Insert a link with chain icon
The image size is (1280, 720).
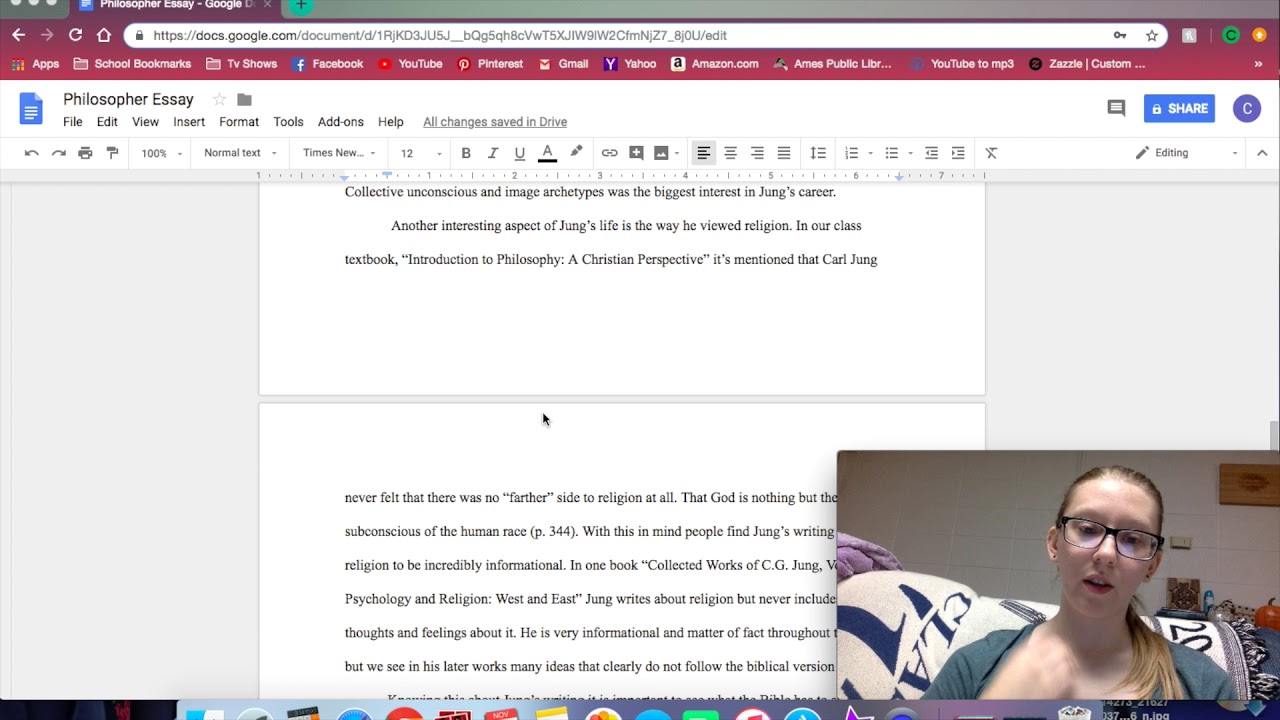click(609, 153)
